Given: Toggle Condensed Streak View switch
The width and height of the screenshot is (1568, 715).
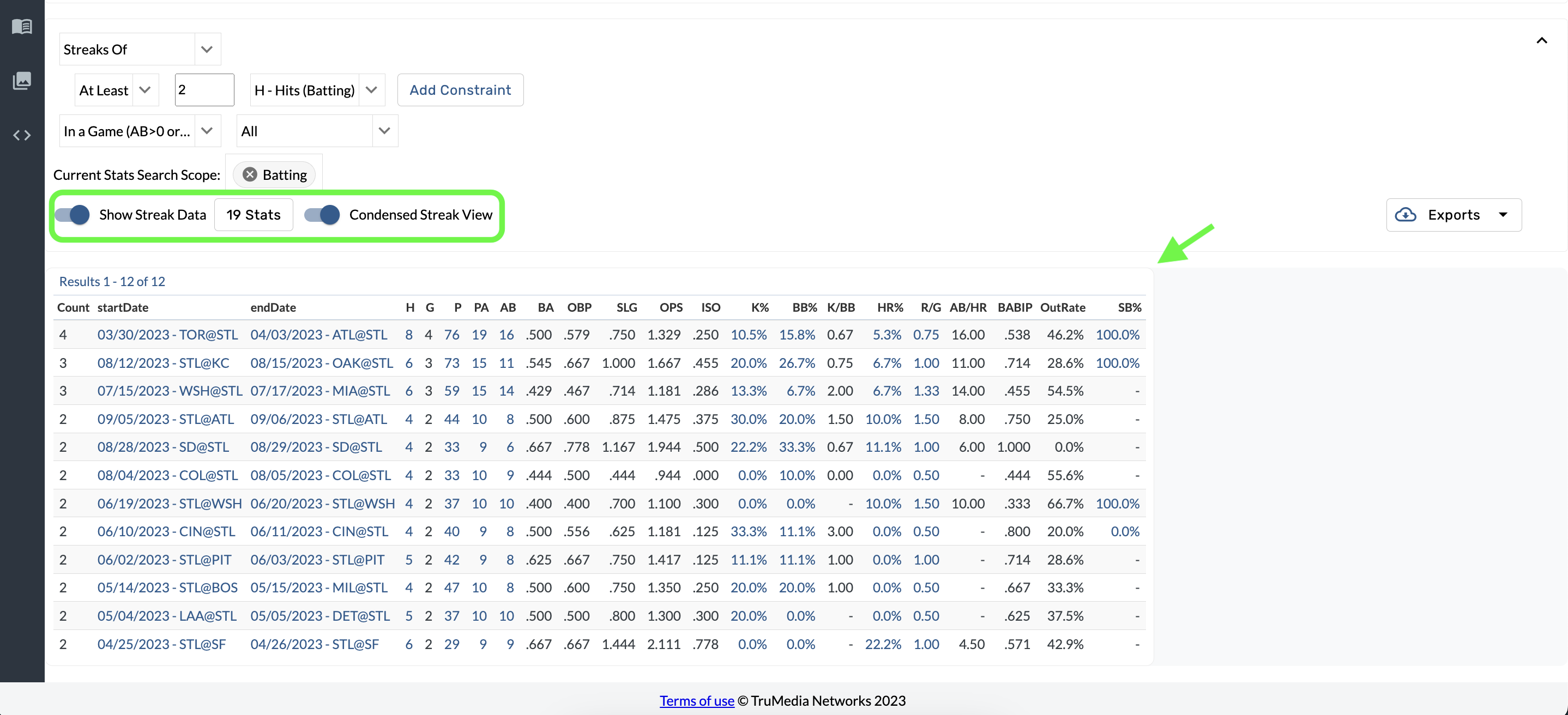Looking at the screenshot, I should point(322,215).
